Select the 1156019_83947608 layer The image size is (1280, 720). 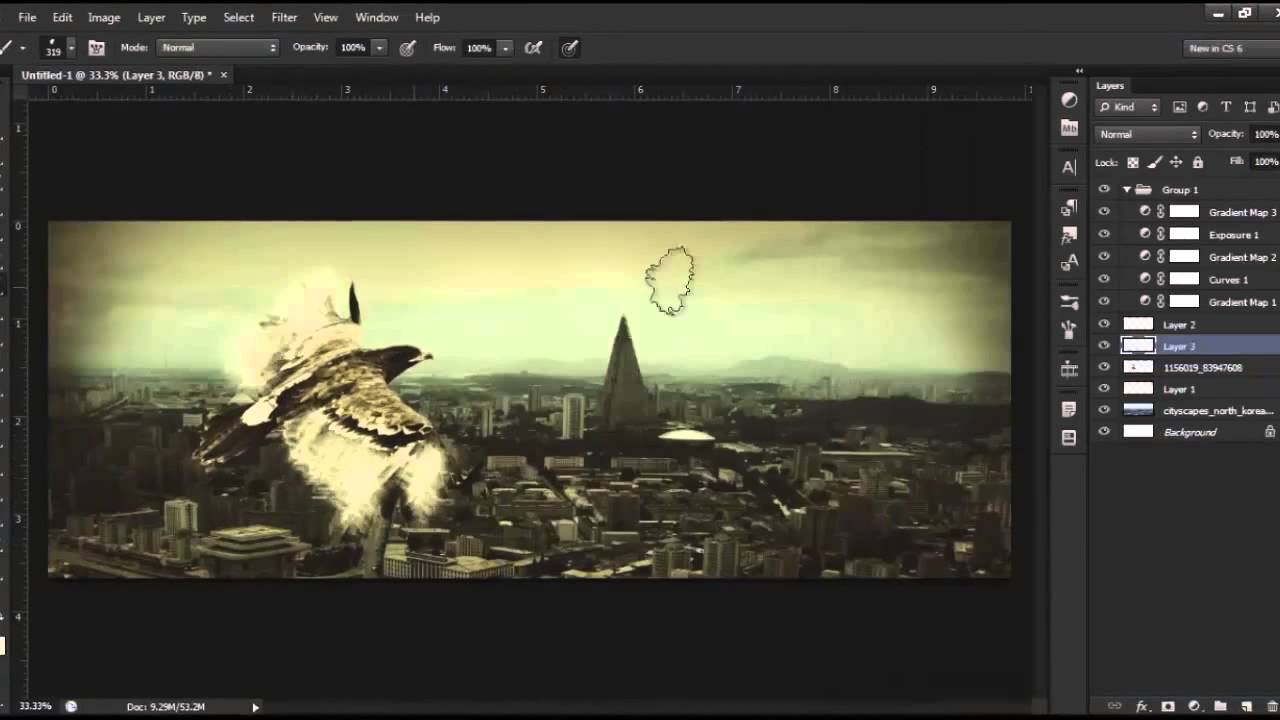click(x=1186, y=367)
